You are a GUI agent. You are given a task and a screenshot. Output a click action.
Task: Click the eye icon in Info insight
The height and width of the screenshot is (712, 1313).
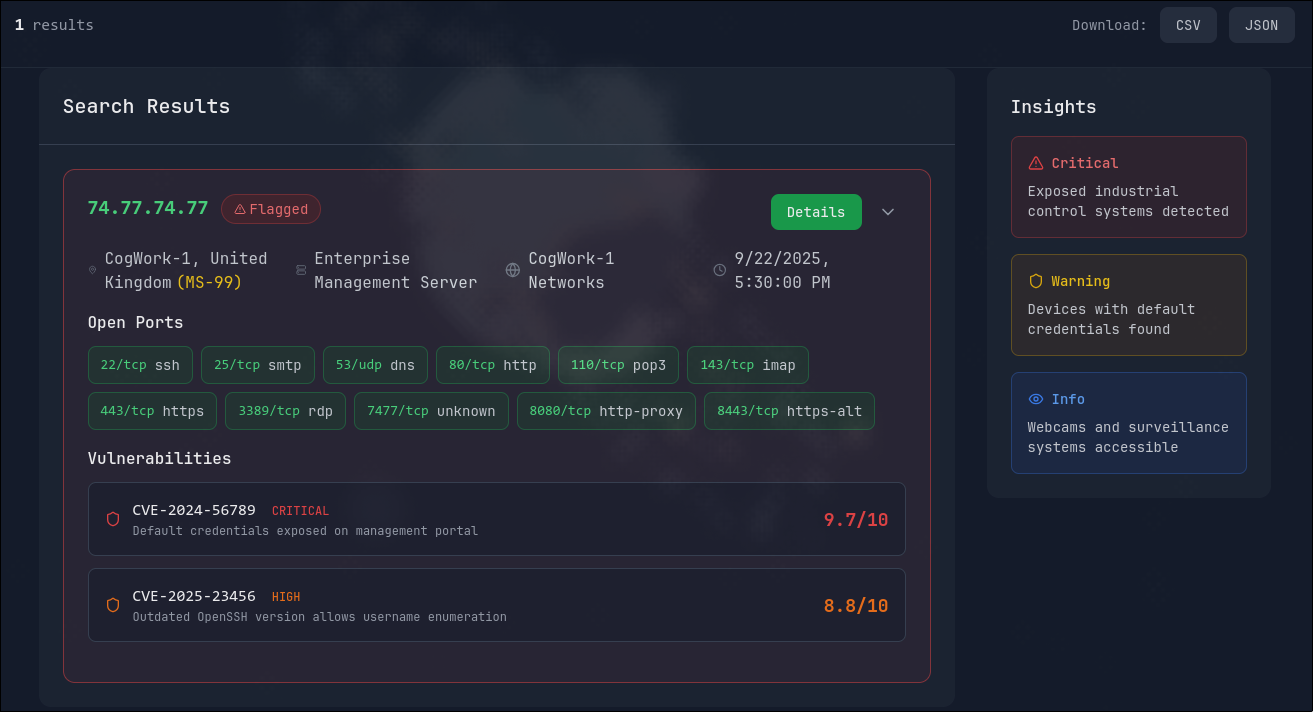1036,399
